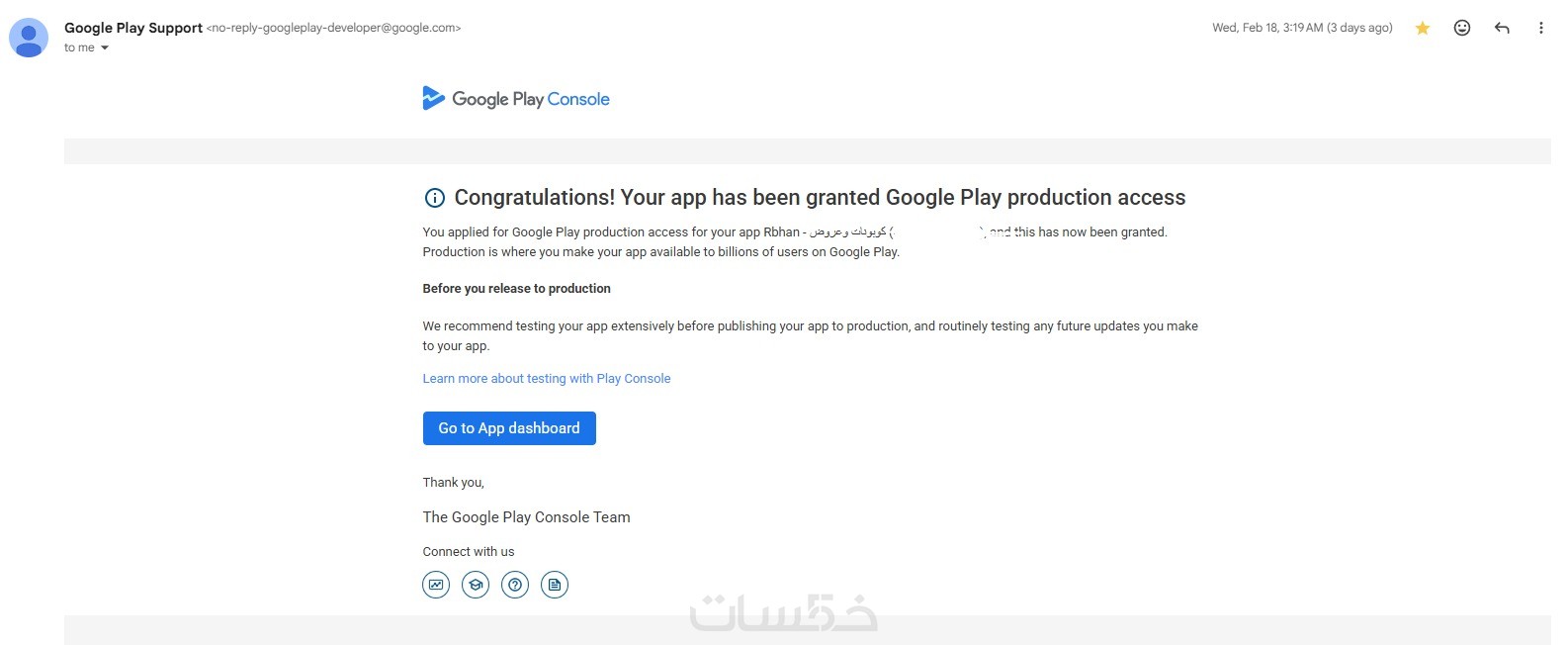Viewport: 1568px width, 645px height.
Task: Click the no-reply-googleplay-developer email address
Action: click(333, 29)
